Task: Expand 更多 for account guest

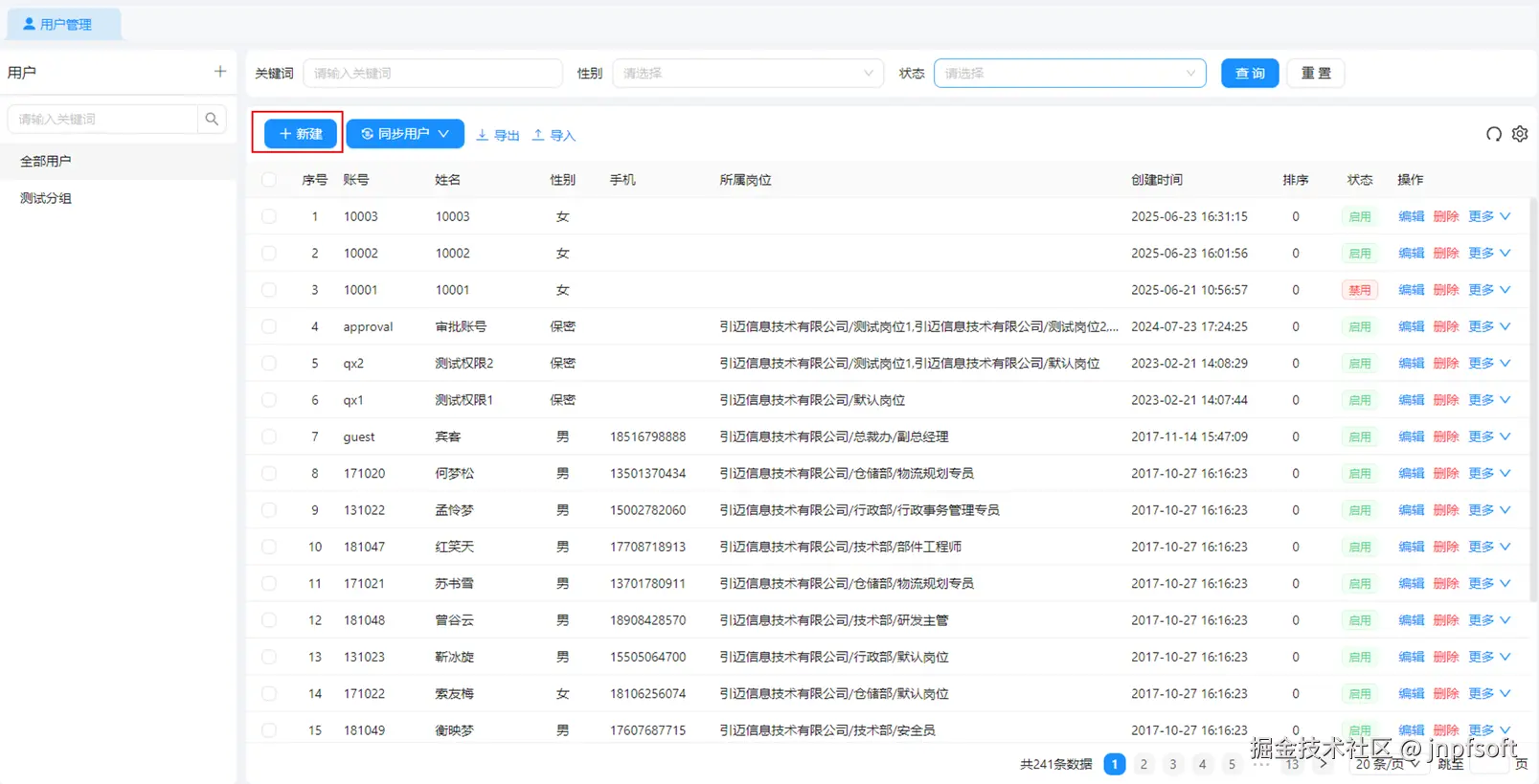Action: tap(1489, 437)
